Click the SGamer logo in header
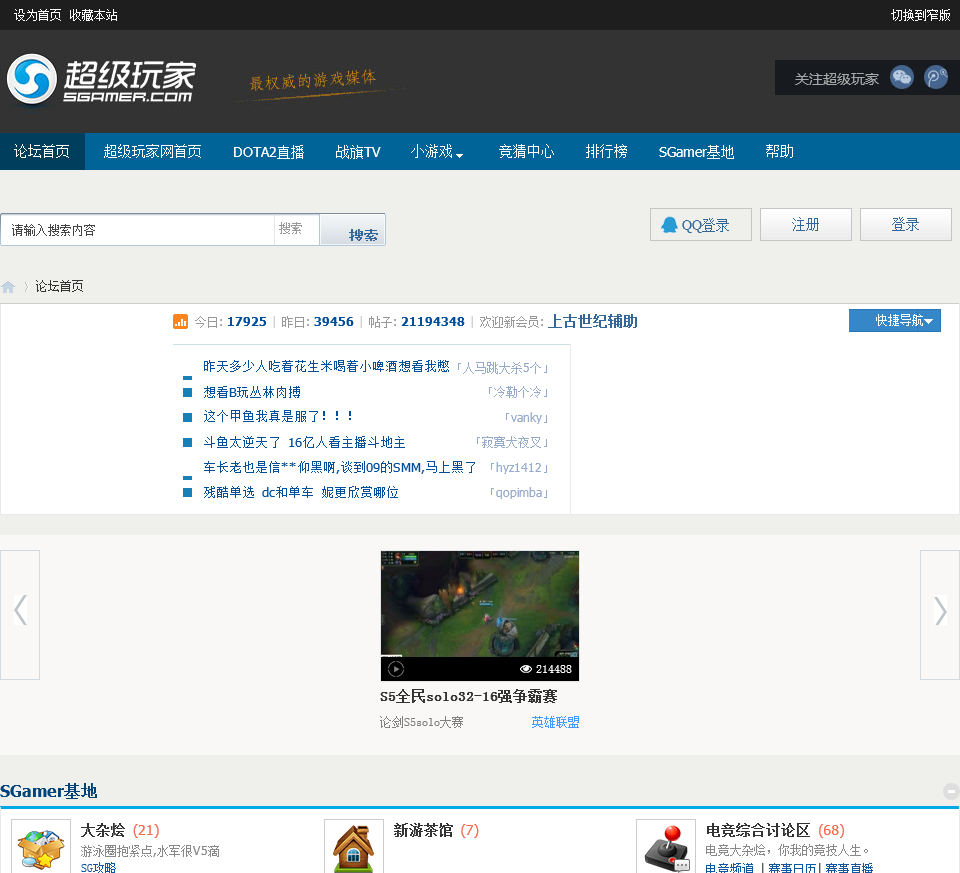Image resolution: width=960 pixels, height=873 pixels. click(x=102, y=80)
